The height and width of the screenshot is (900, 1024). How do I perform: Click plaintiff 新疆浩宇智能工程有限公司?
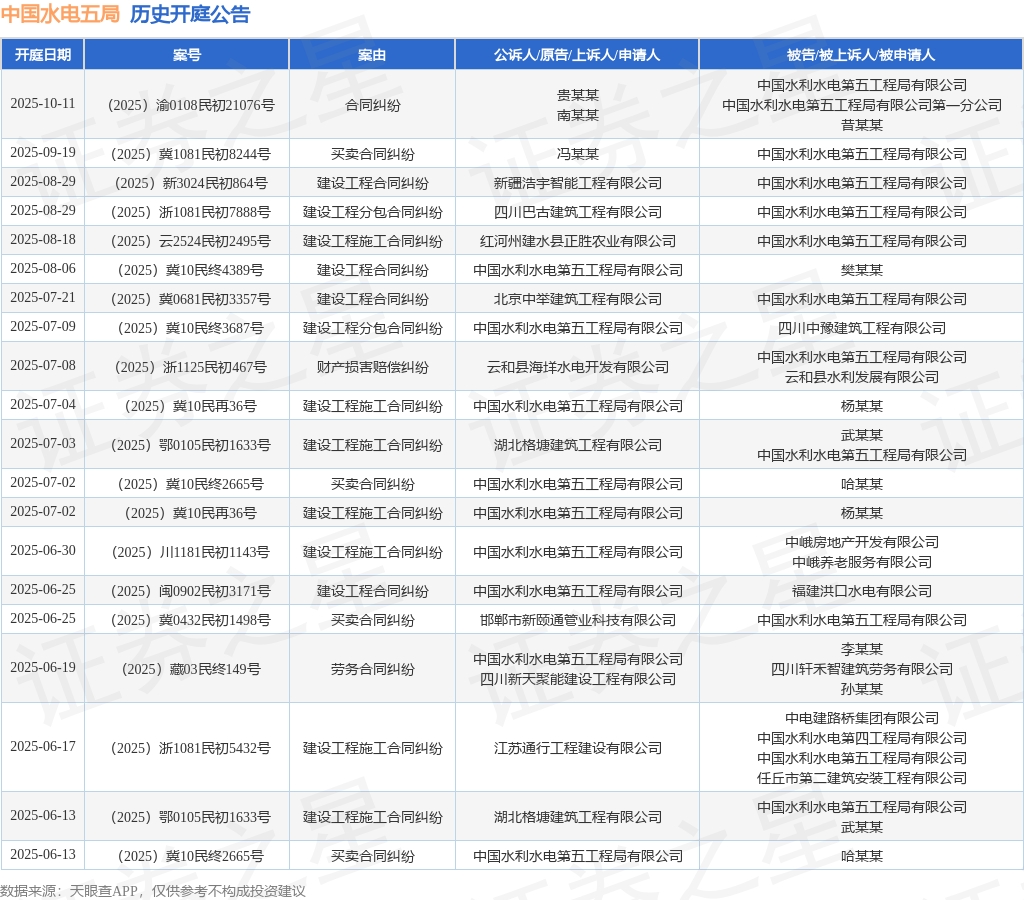pos(578,184)
